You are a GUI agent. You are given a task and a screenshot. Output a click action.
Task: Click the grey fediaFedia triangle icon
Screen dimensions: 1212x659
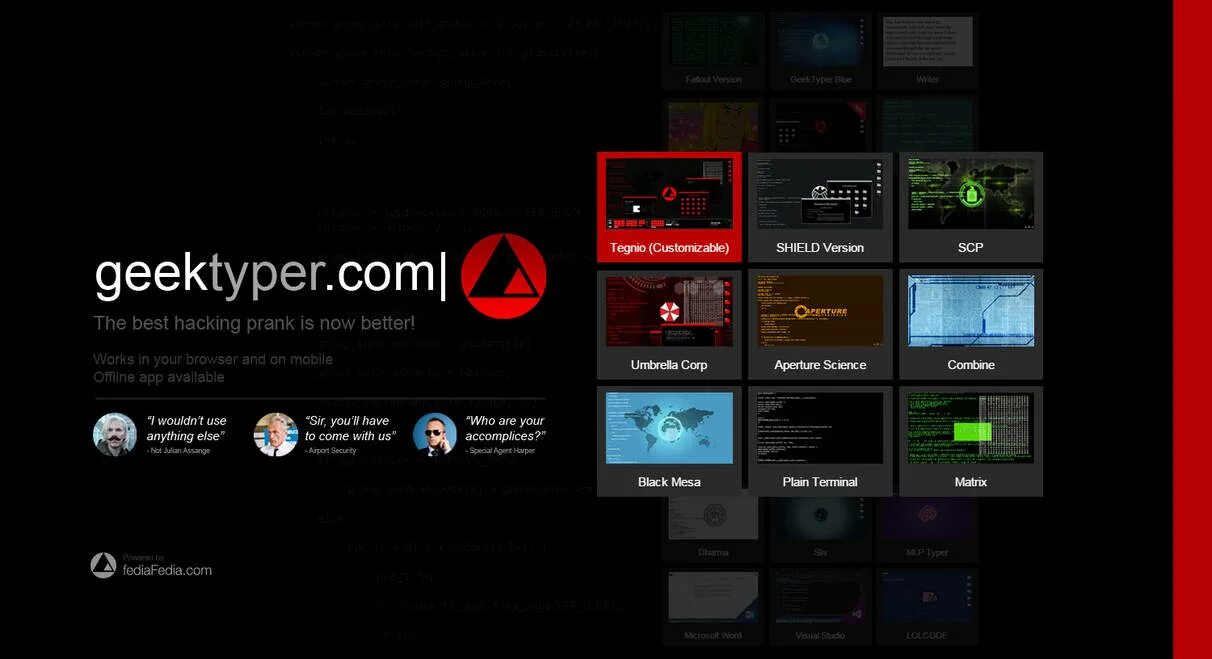(x=103, y=565)
